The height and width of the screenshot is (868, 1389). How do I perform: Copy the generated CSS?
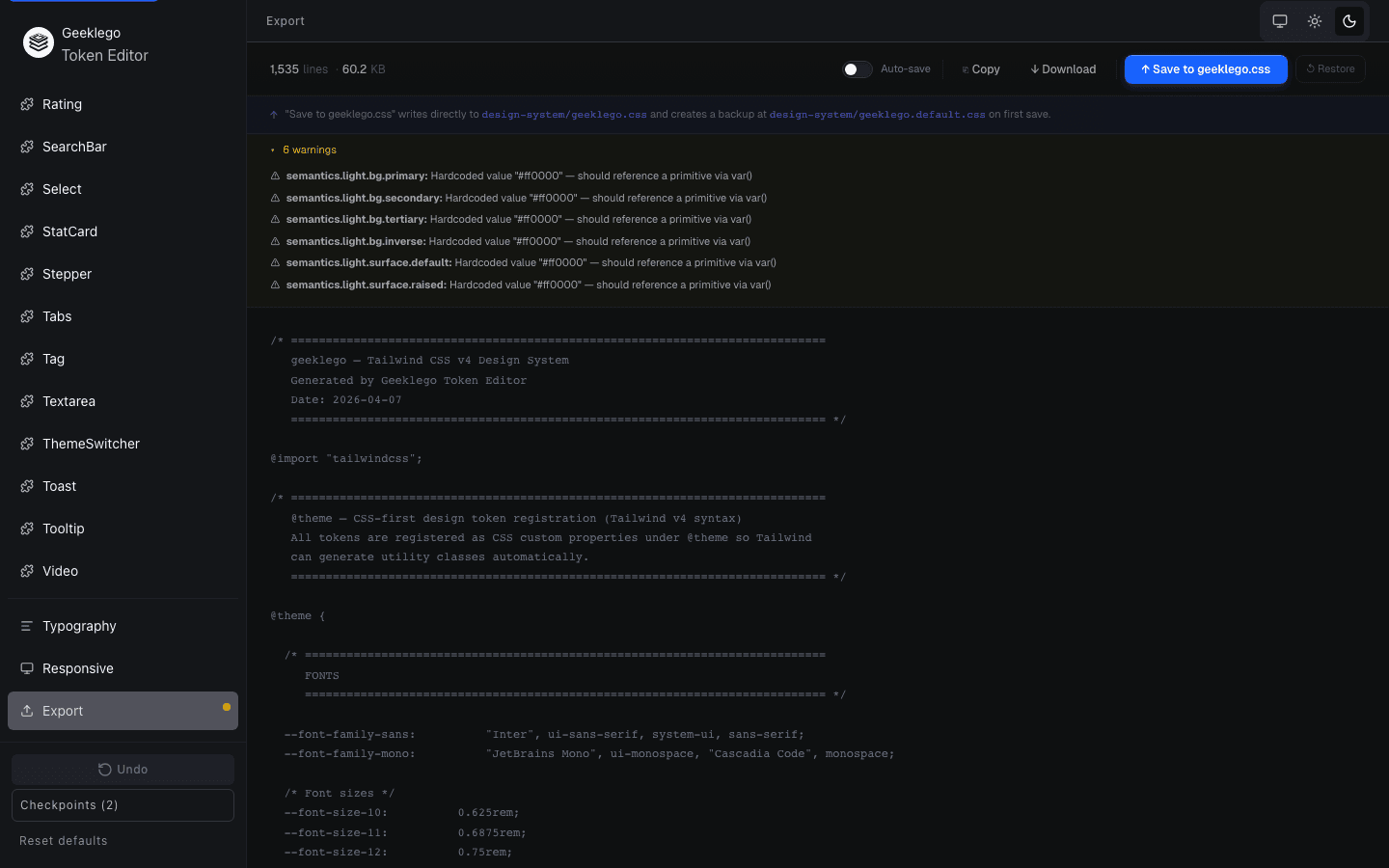click(x=981, y=69)
